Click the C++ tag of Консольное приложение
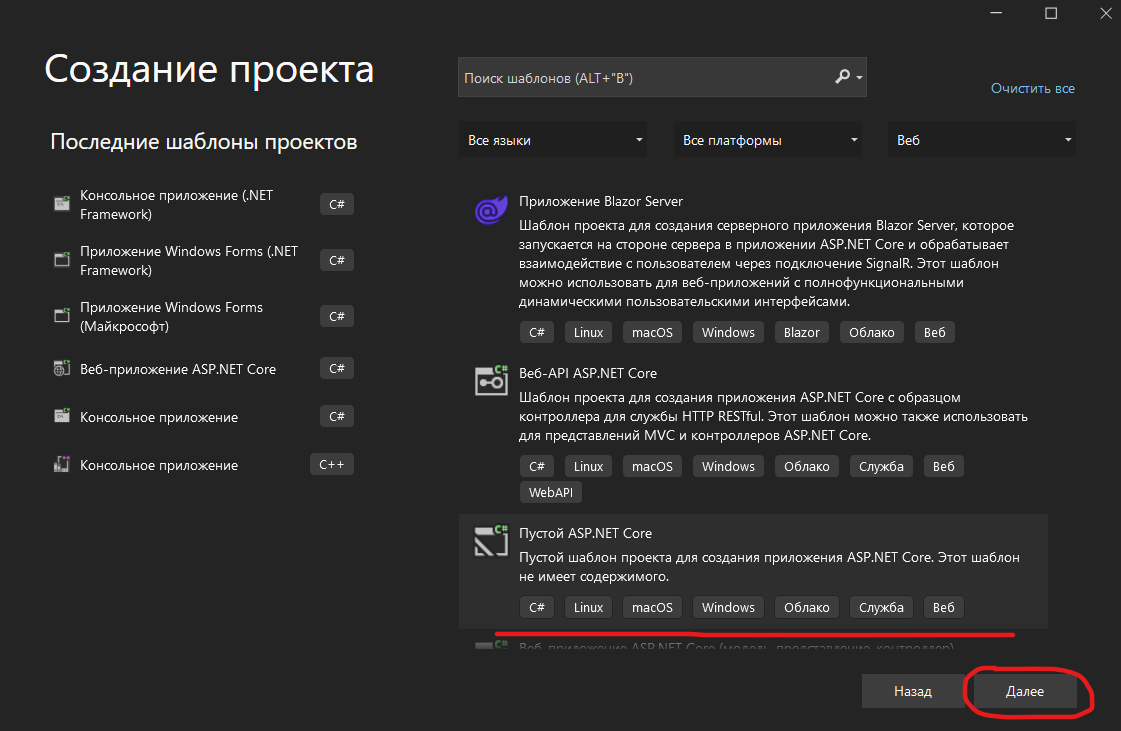1121x731 pixels. (x=332, y=464)
